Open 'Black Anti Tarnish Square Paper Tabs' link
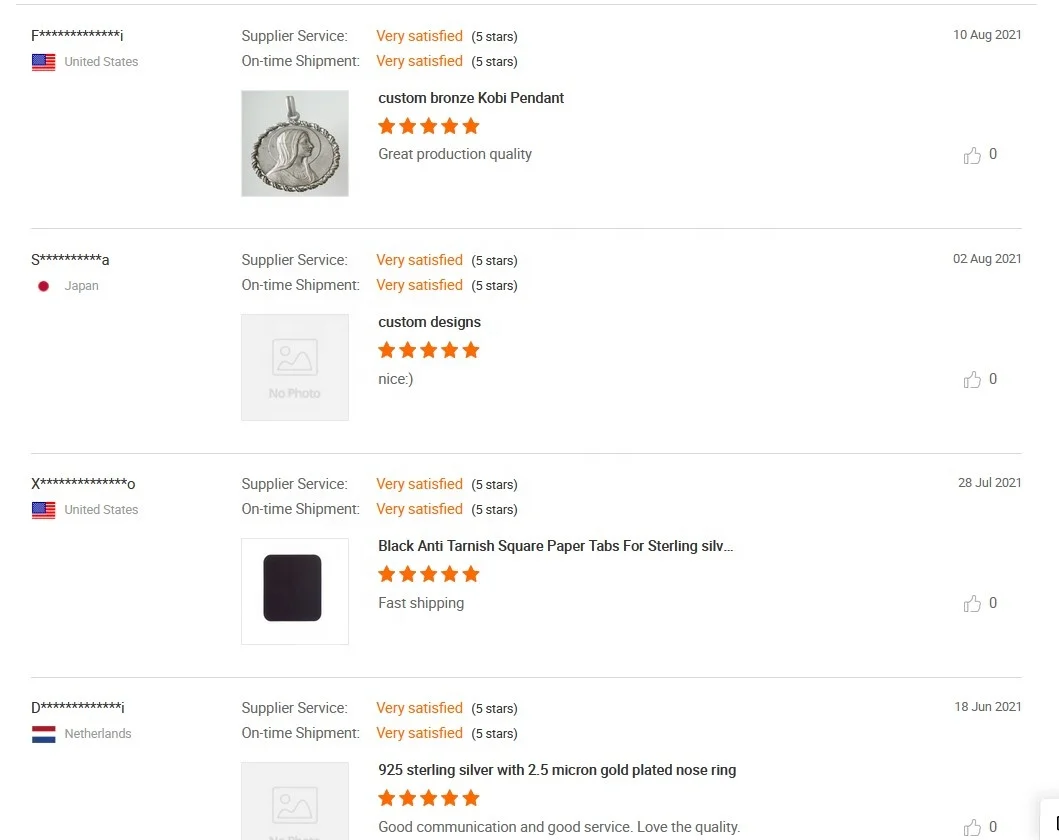 555,546
